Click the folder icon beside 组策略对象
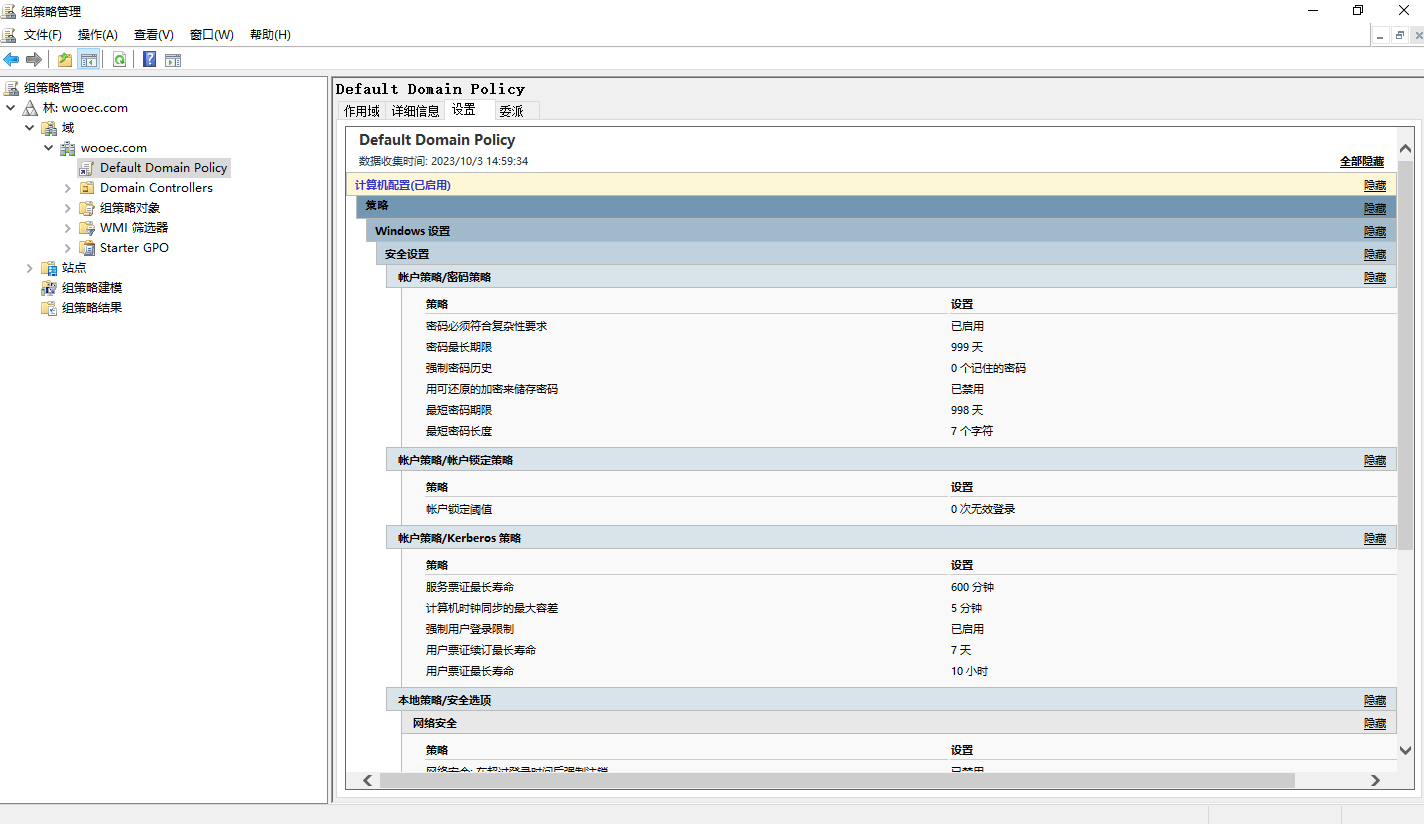1424x824 pixels. pyautogui.click(x=87, y=207)
